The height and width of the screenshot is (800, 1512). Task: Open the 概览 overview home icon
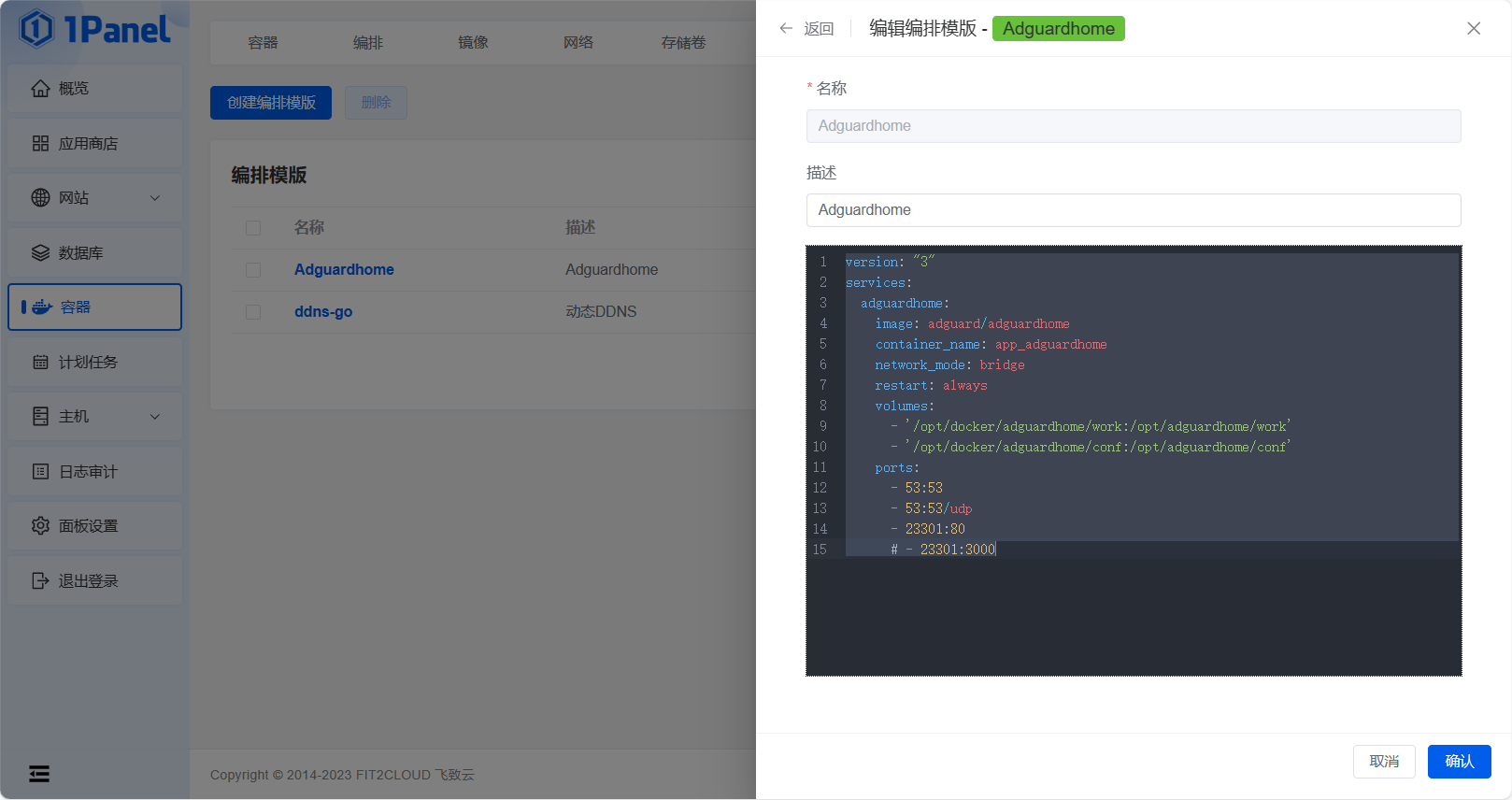click(40, 89)
